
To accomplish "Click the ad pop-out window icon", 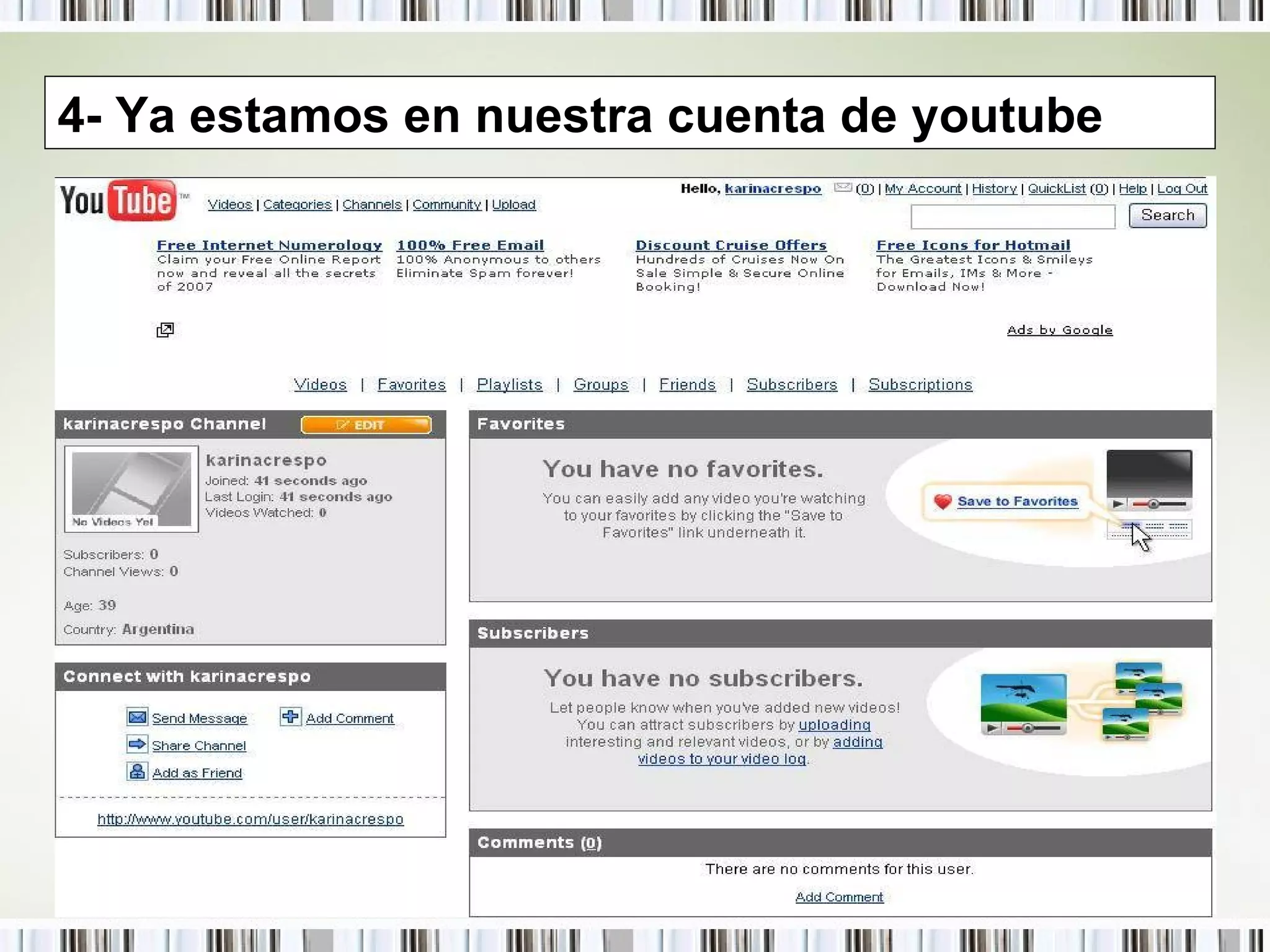I will tap(165, 330).
